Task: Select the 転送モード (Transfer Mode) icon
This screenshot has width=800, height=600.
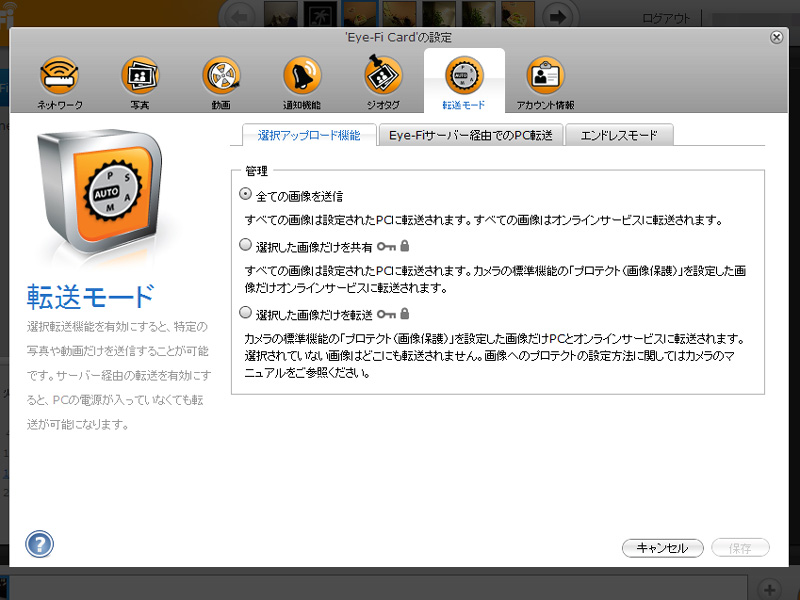Action: [462, 78]
